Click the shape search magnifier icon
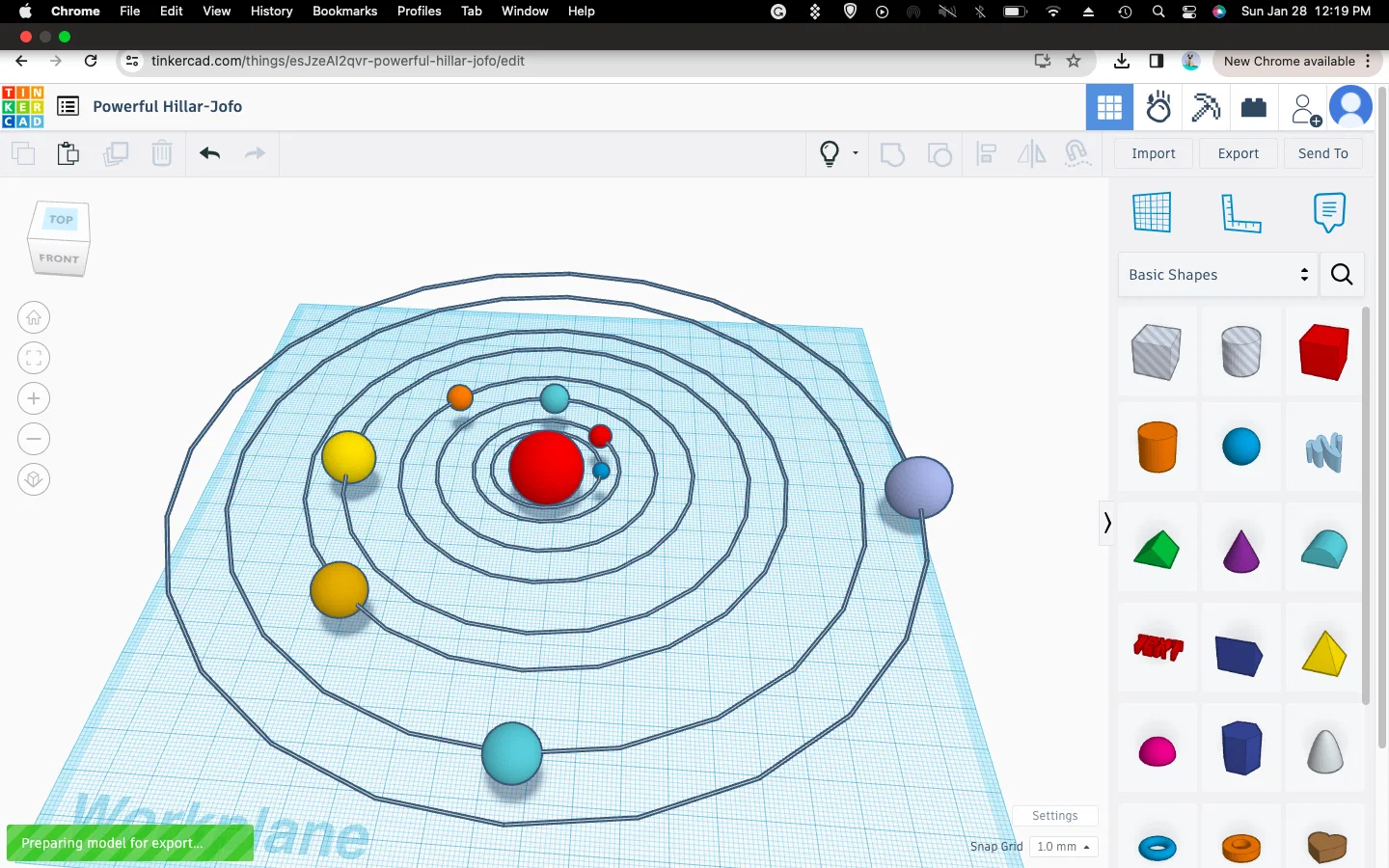This screenshot has width=1389, height=868. coord(1341,275)
